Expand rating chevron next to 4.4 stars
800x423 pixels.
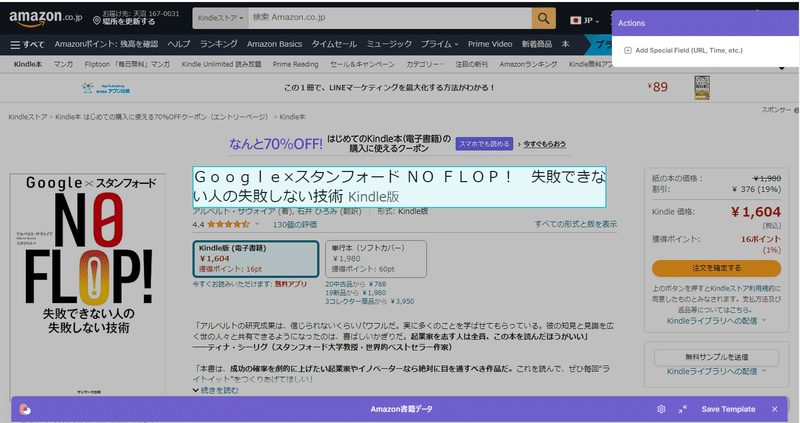(x=257, y=223)
